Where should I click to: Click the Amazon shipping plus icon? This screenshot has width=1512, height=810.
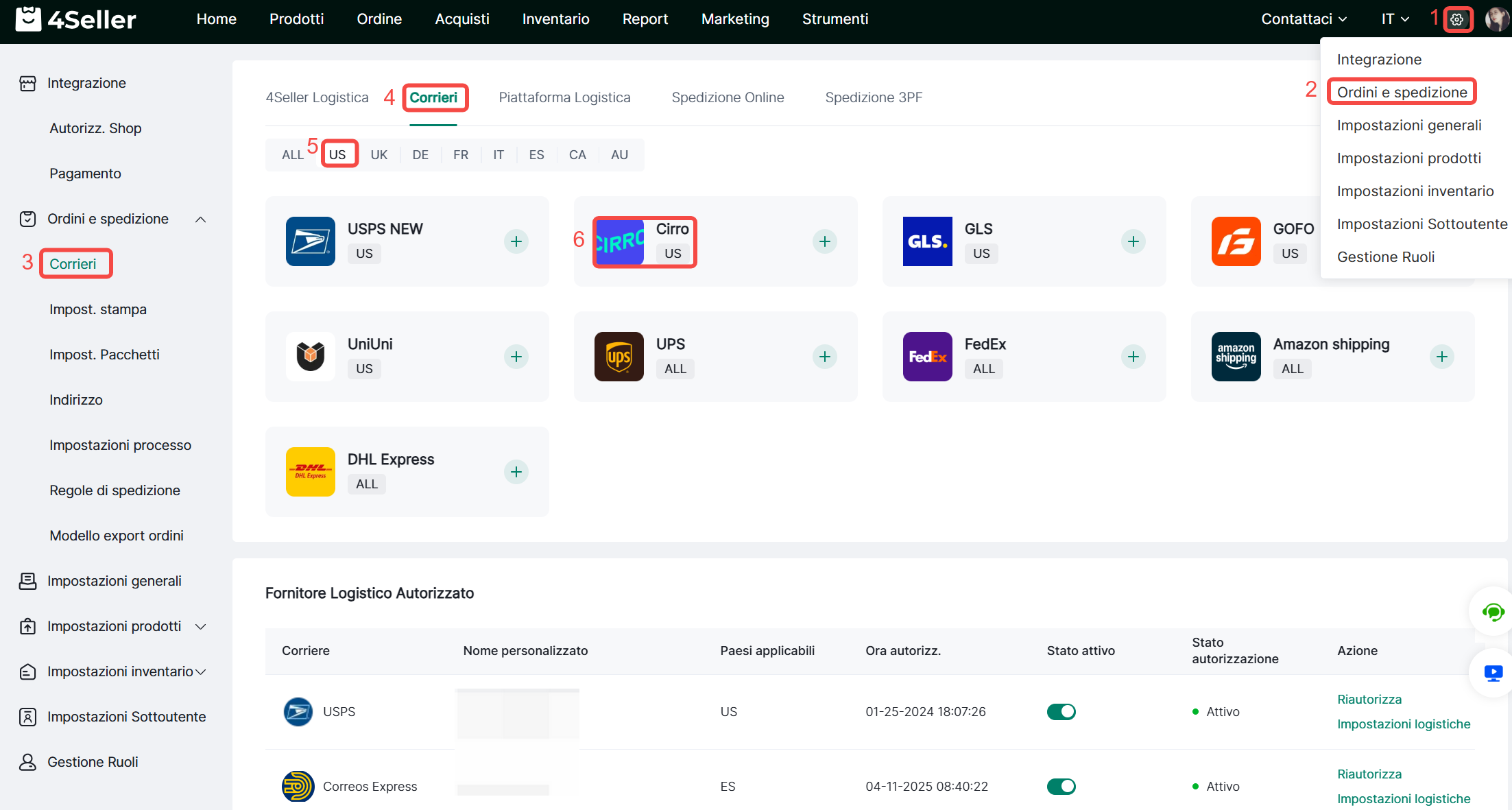pyautogui.click(x=1442, y=357)
